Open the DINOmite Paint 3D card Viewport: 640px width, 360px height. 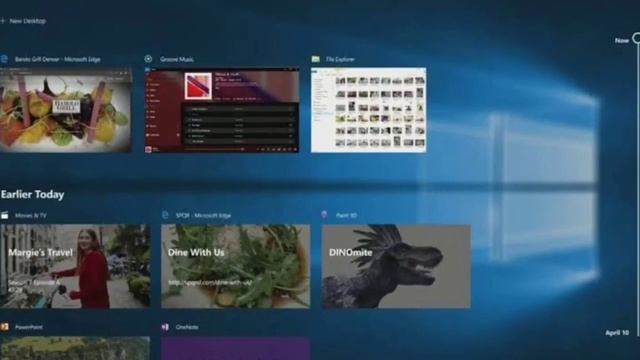pos(396,266)
